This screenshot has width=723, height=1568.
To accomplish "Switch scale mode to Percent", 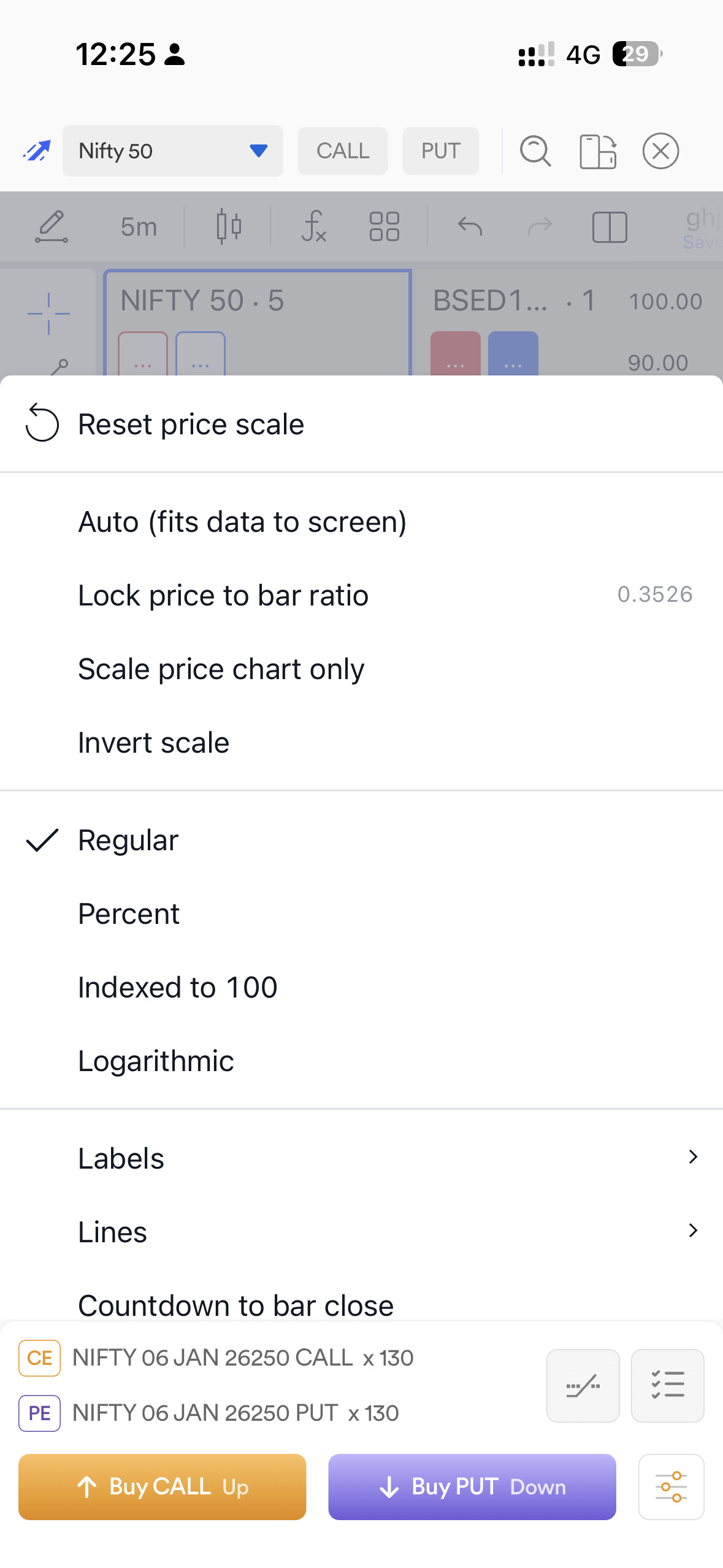I will 129,914.
